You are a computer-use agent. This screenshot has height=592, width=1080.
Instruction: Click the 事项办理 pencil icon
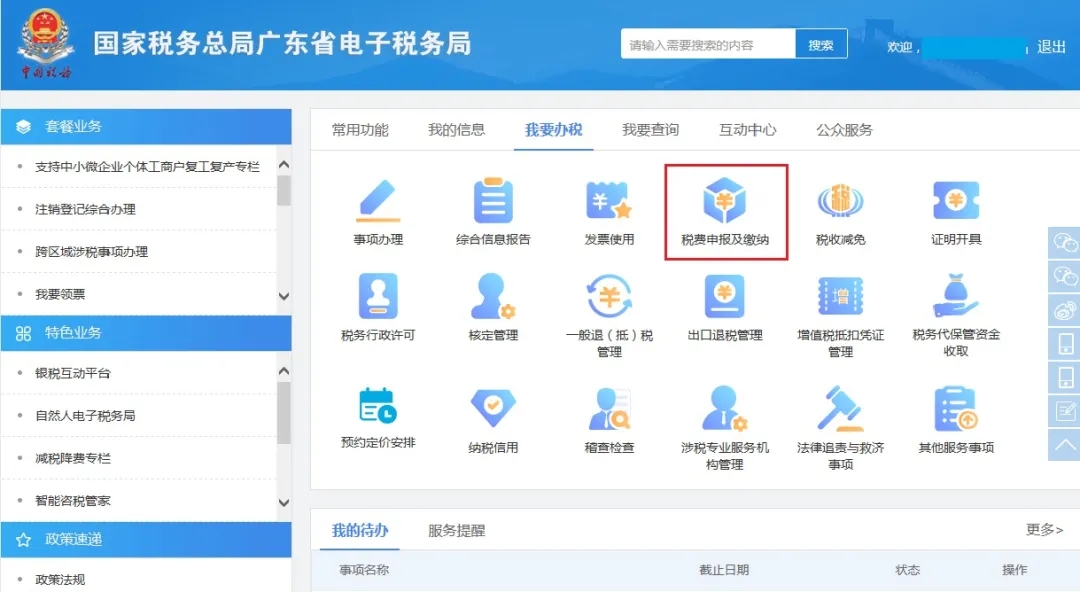pos(378,202)
